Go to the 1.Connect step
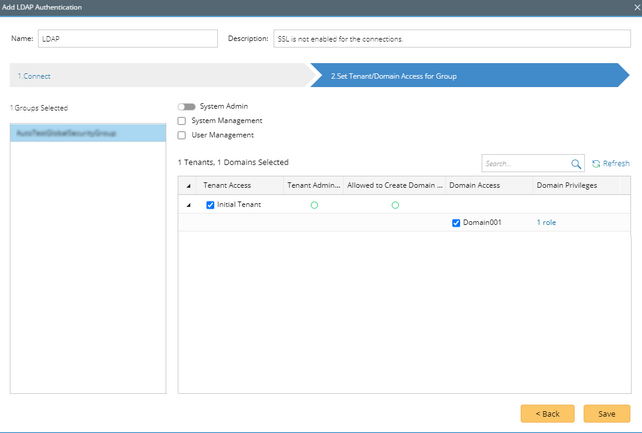The width and height of the screenshot is (642, 433). coord(35,76)
